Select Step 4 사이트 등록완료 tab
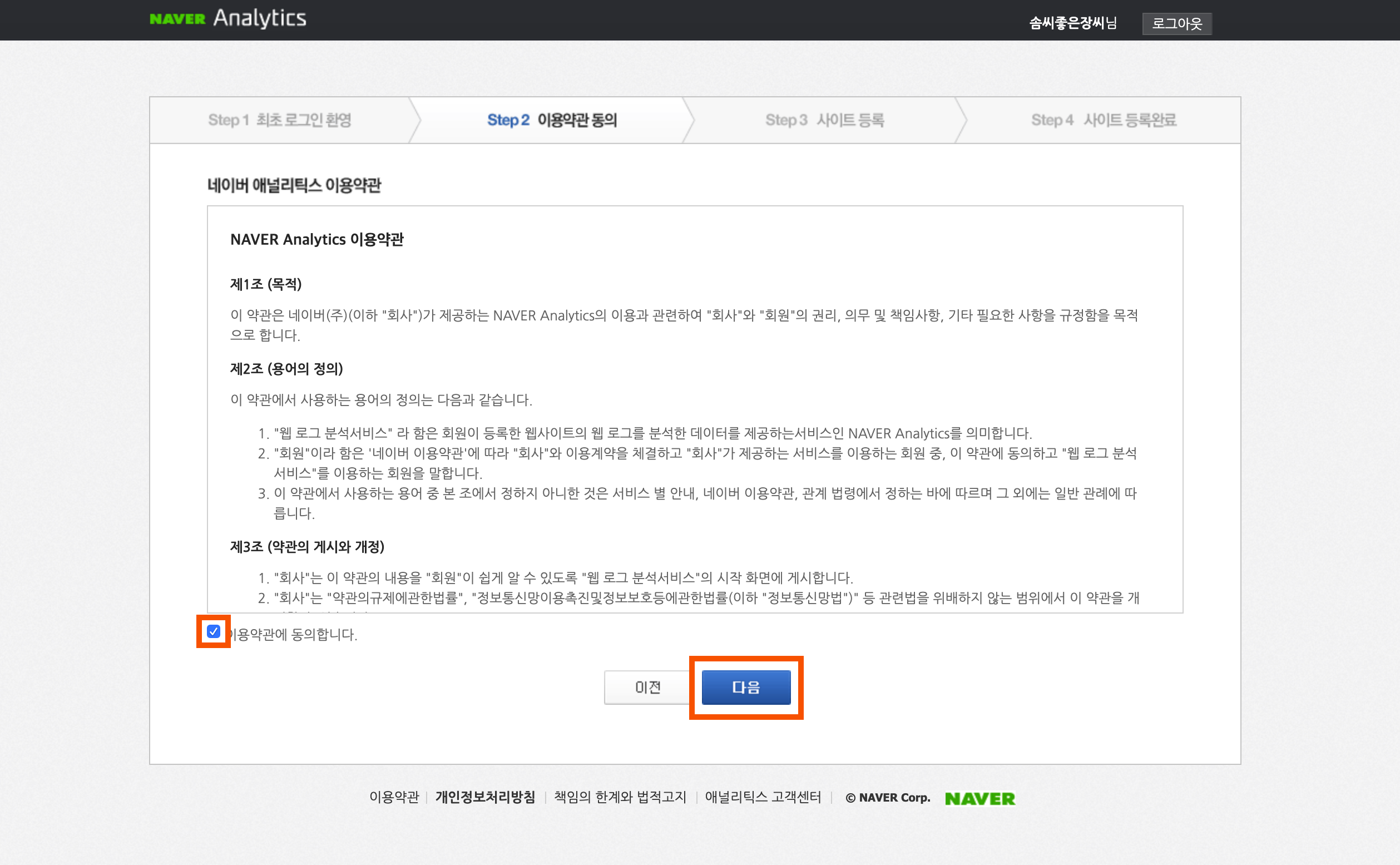1400x865 pixels. coord(1104,120)
